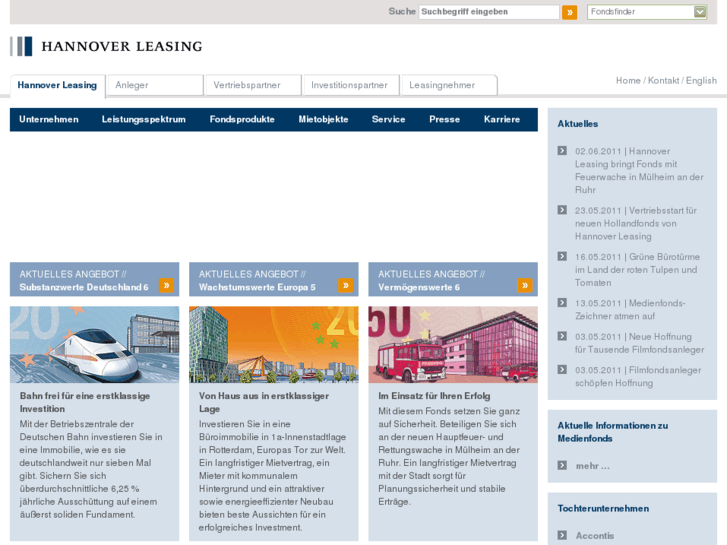Screen dimensions: 727x545
Task: Click arrow icon beside 'mehr ...'
Action: coord(562,465)
